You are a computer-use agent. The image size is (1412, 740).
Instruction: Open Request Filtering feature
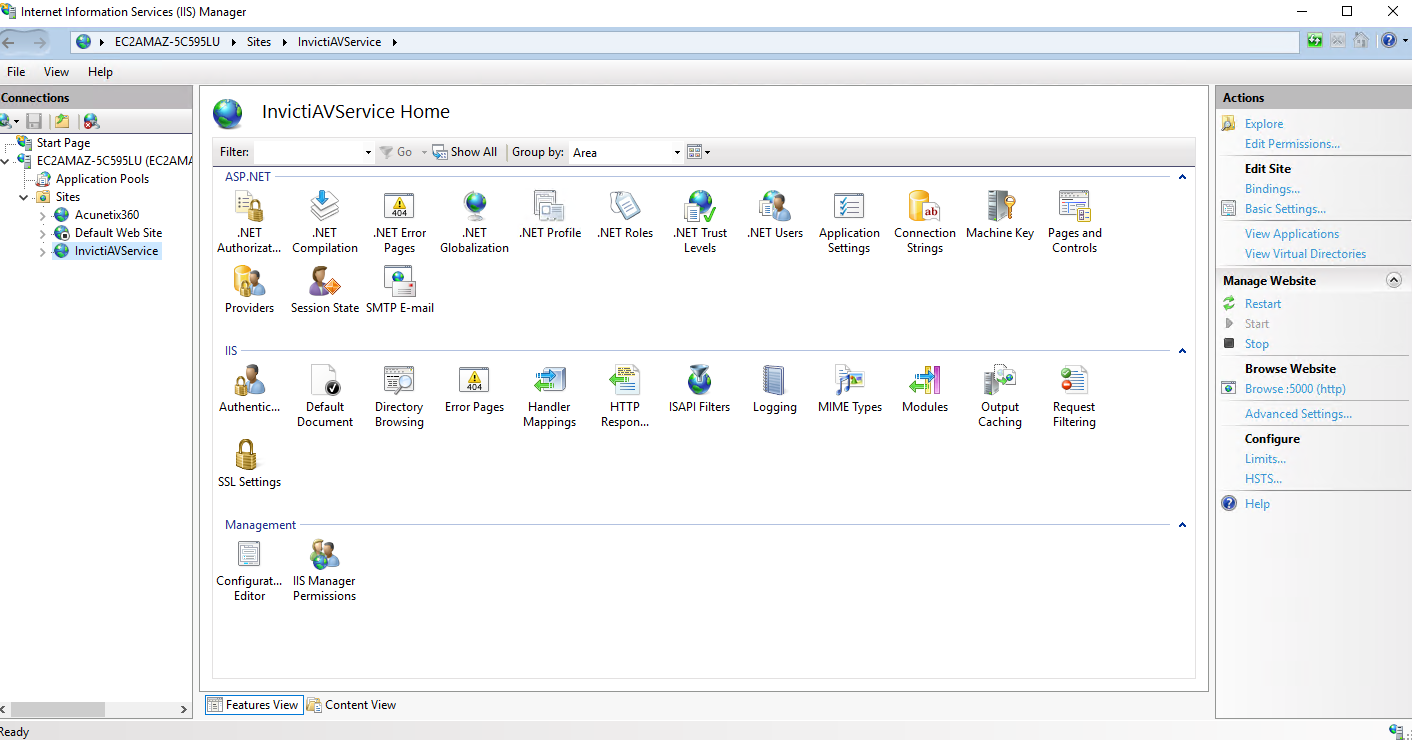coord(1074,395)
